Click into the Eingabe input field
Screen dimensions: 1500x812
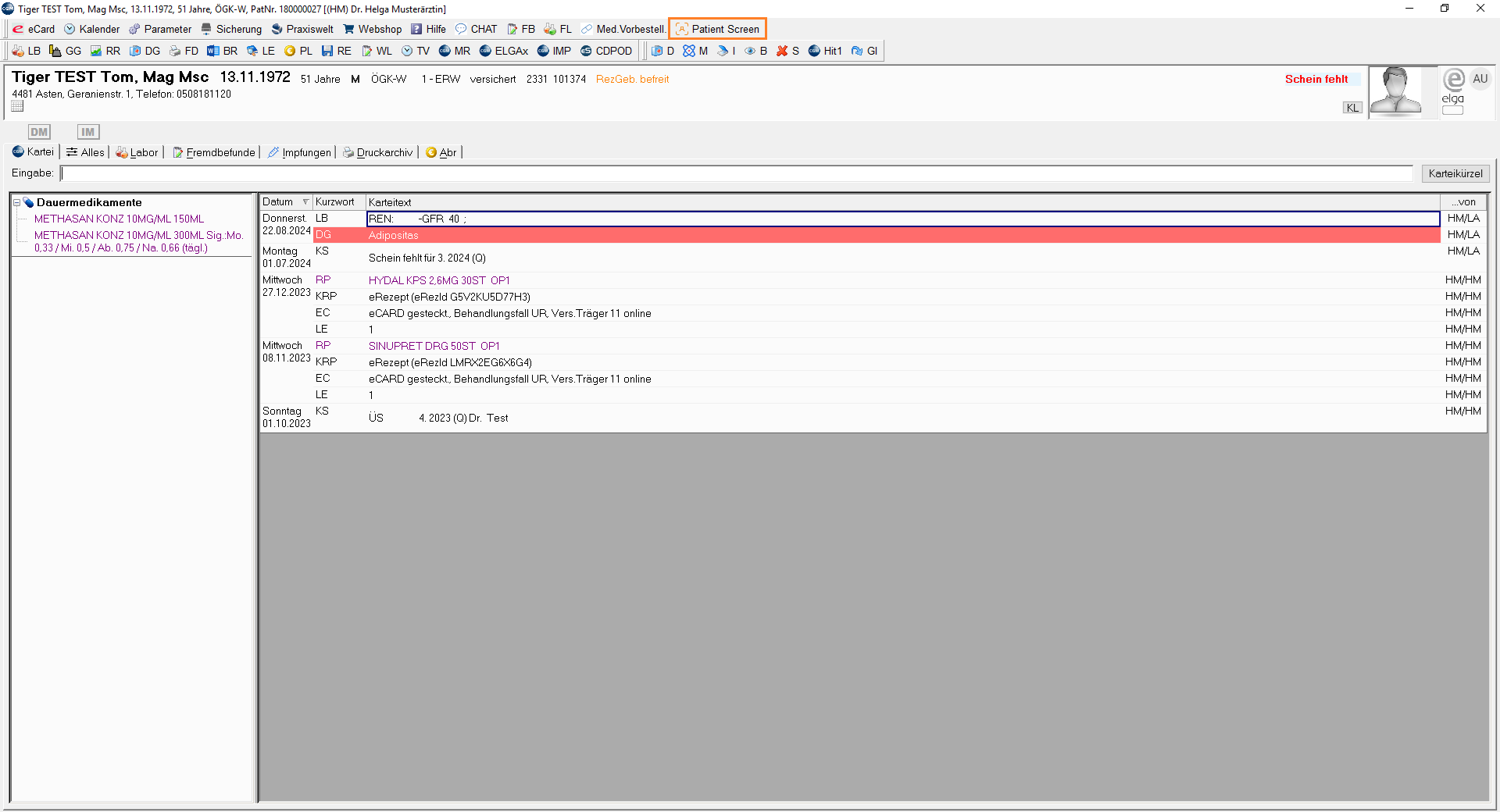(736, 173)
